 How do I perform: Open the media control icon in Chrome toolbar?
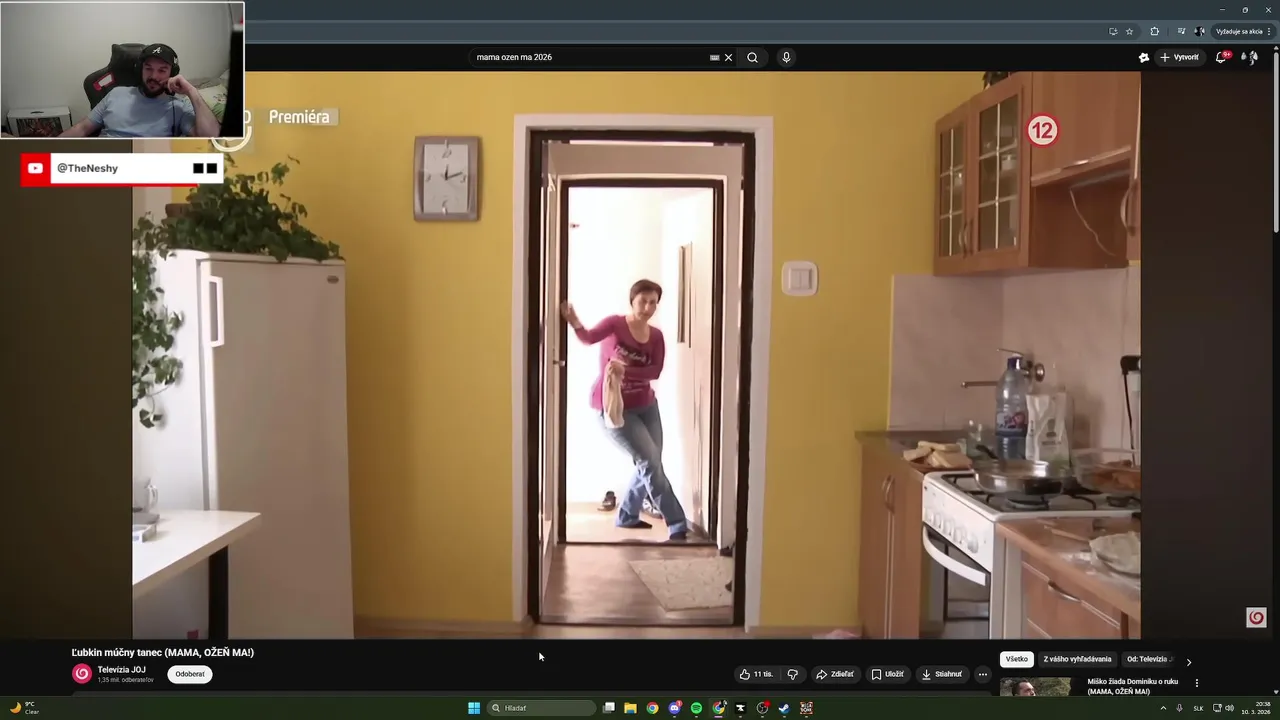tap(1181, 31)
